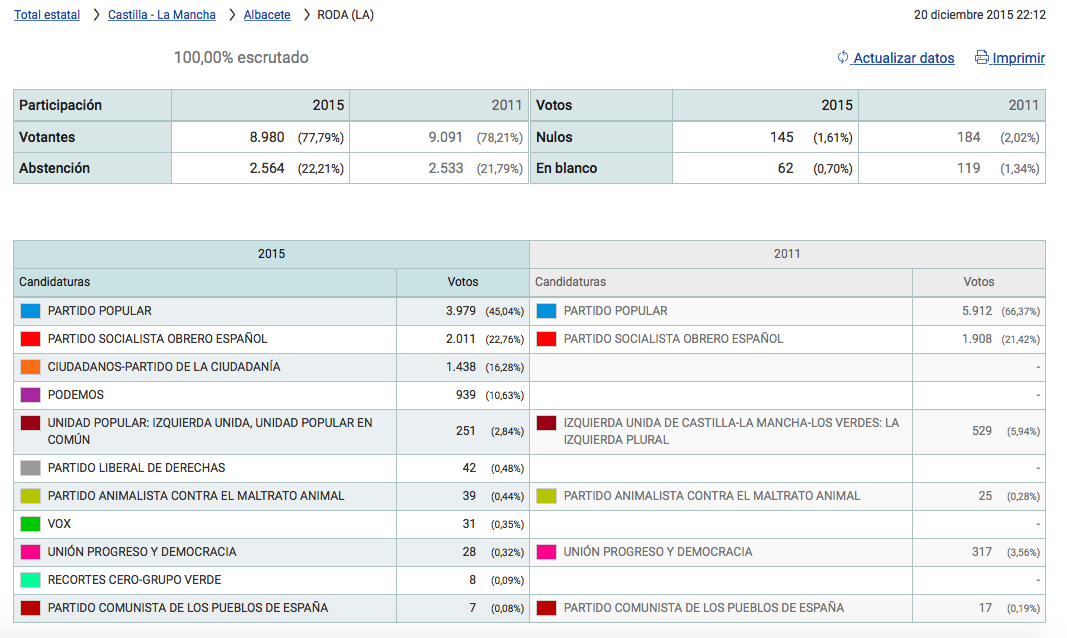Click the 2015 PARTIDO SOCIALISTA OBRERO ESPAÑOL name

(157, 339)
